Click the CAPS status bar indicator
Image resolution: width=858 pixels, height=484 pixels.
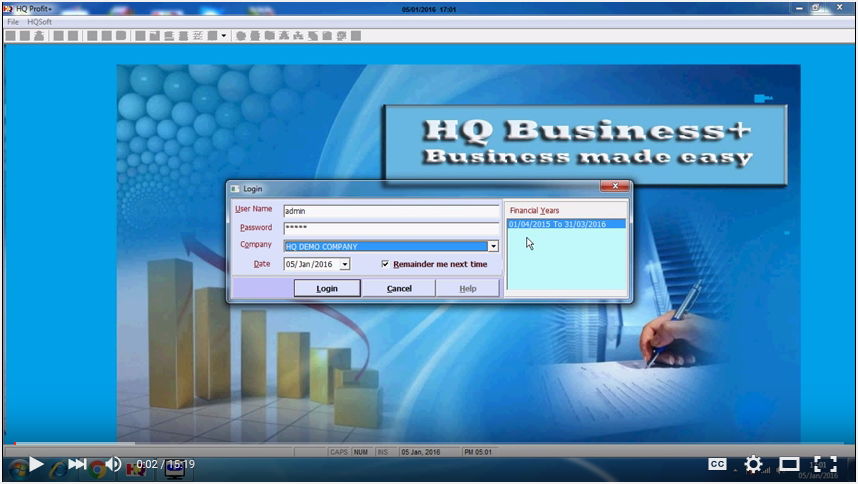(339, 452)
